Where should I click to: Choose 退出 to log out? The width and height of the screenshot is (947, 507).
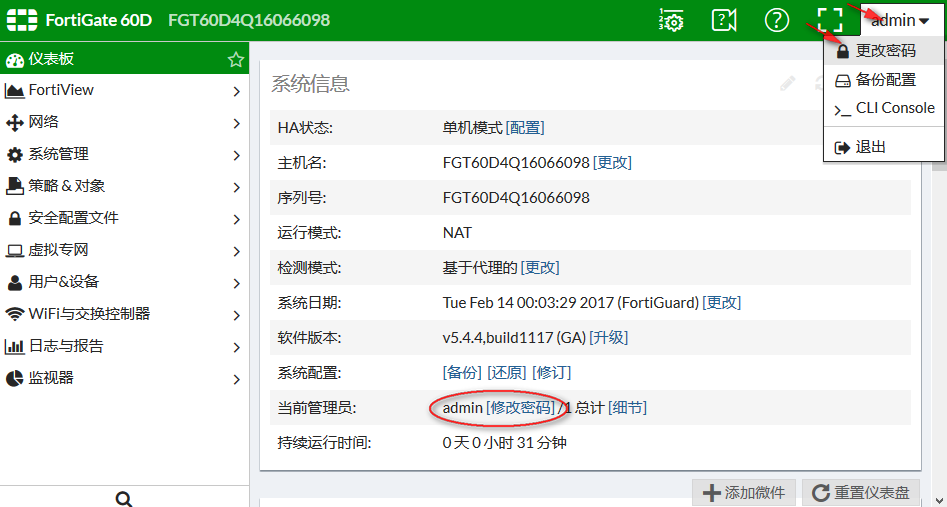point(884,147)
